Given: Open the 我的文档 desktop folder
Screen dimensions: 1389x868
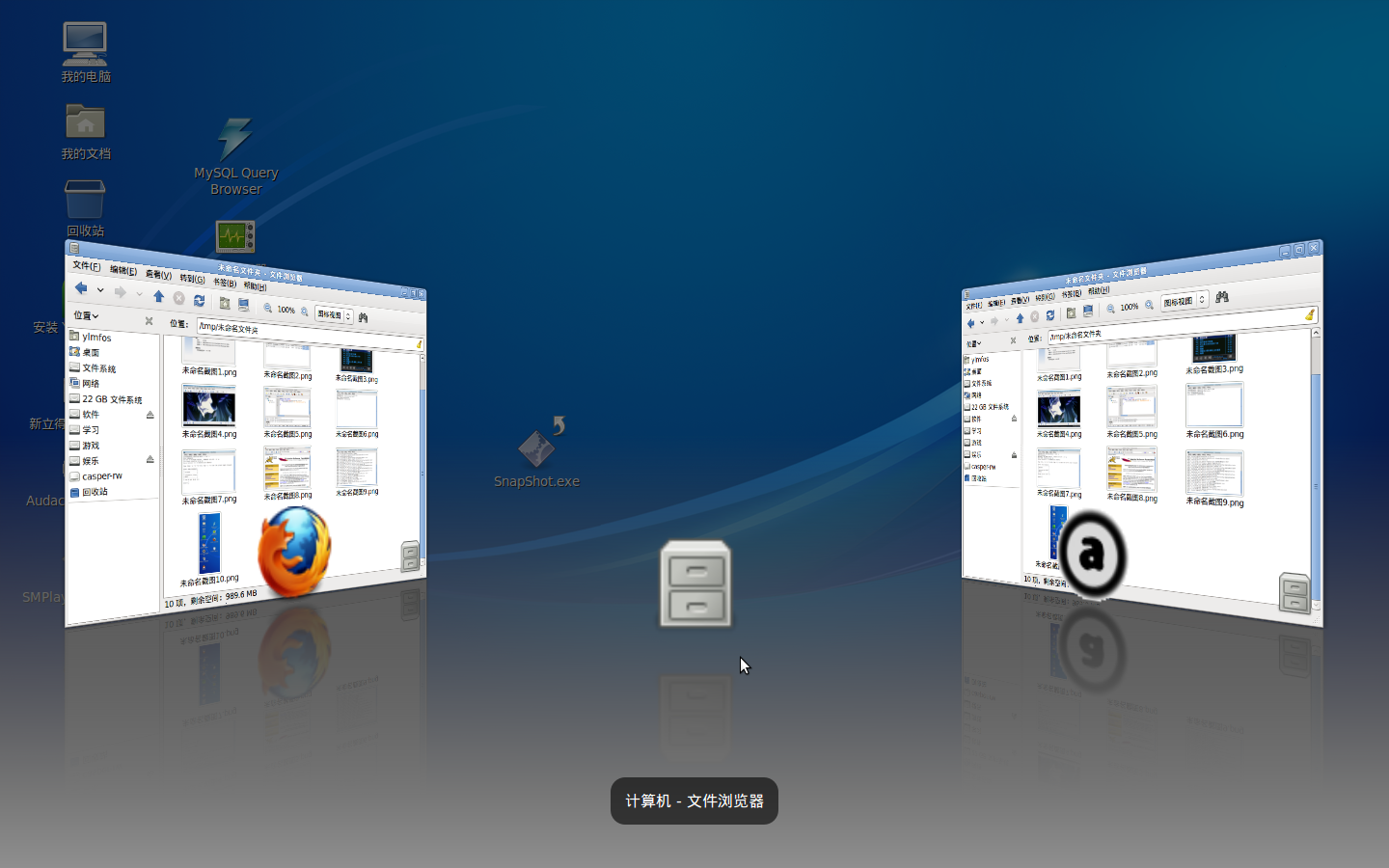Looking at the screenshot, I should [86, 130].
